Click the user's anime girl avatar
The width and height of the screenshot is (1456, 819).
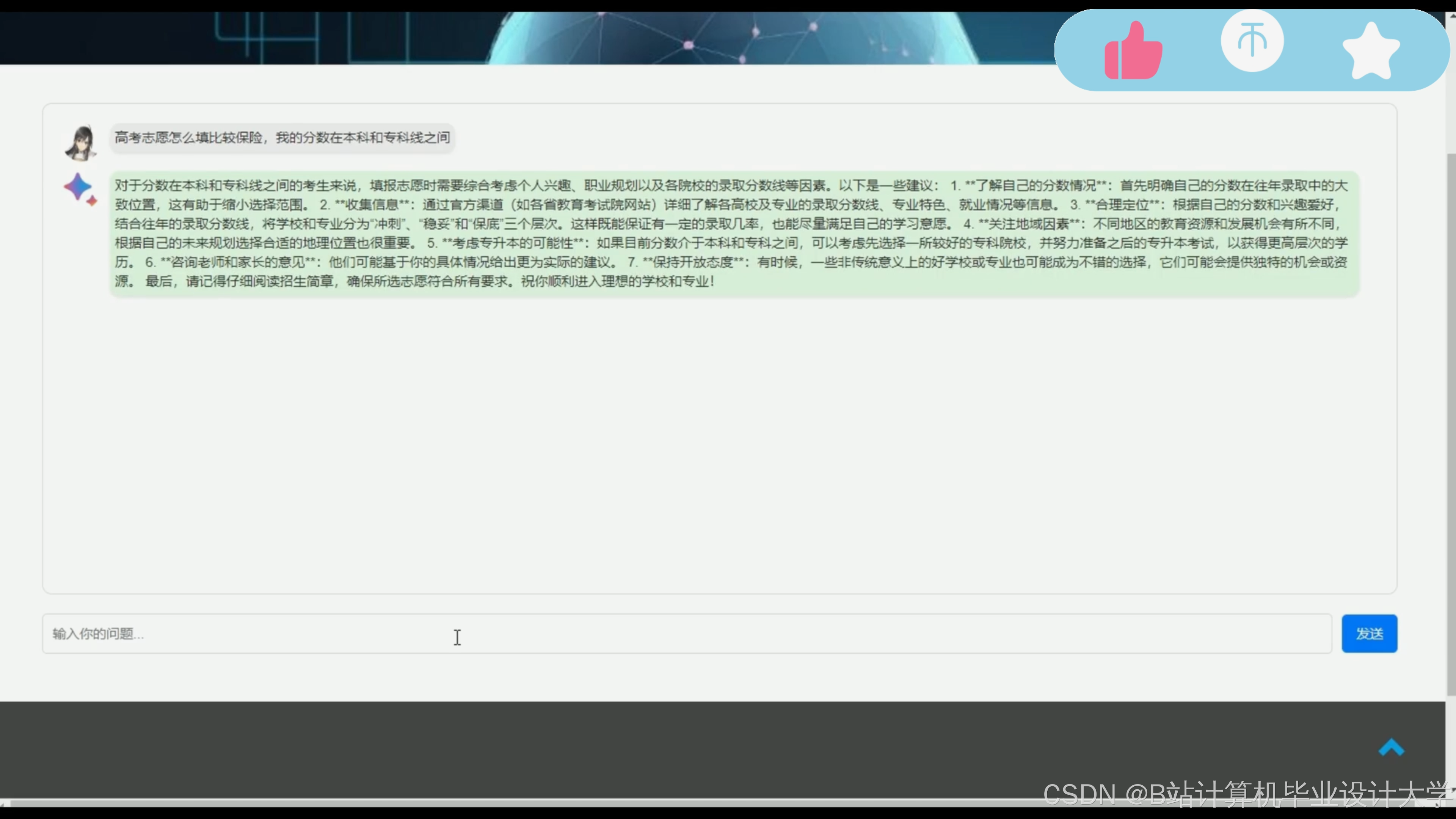point(81,143)
